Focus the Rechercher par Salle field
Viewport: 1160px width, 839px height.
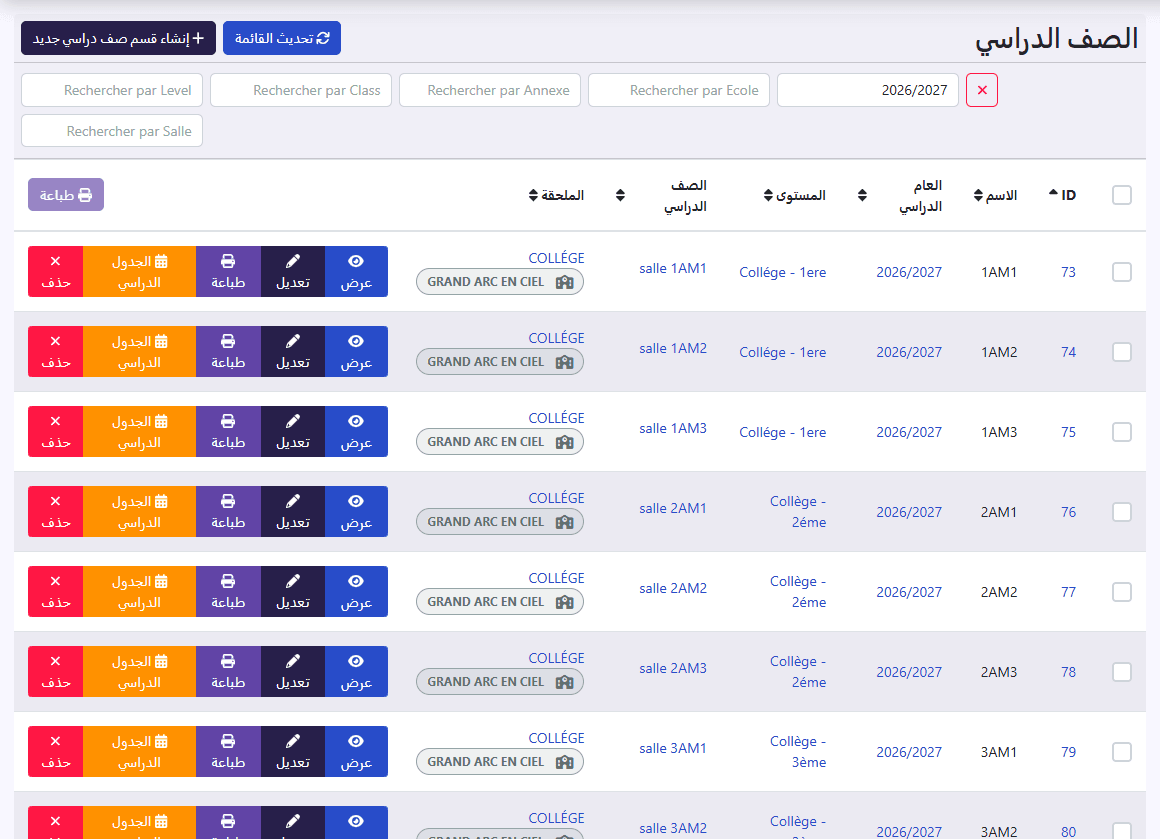pyautogui.click(x=112, y=131)
